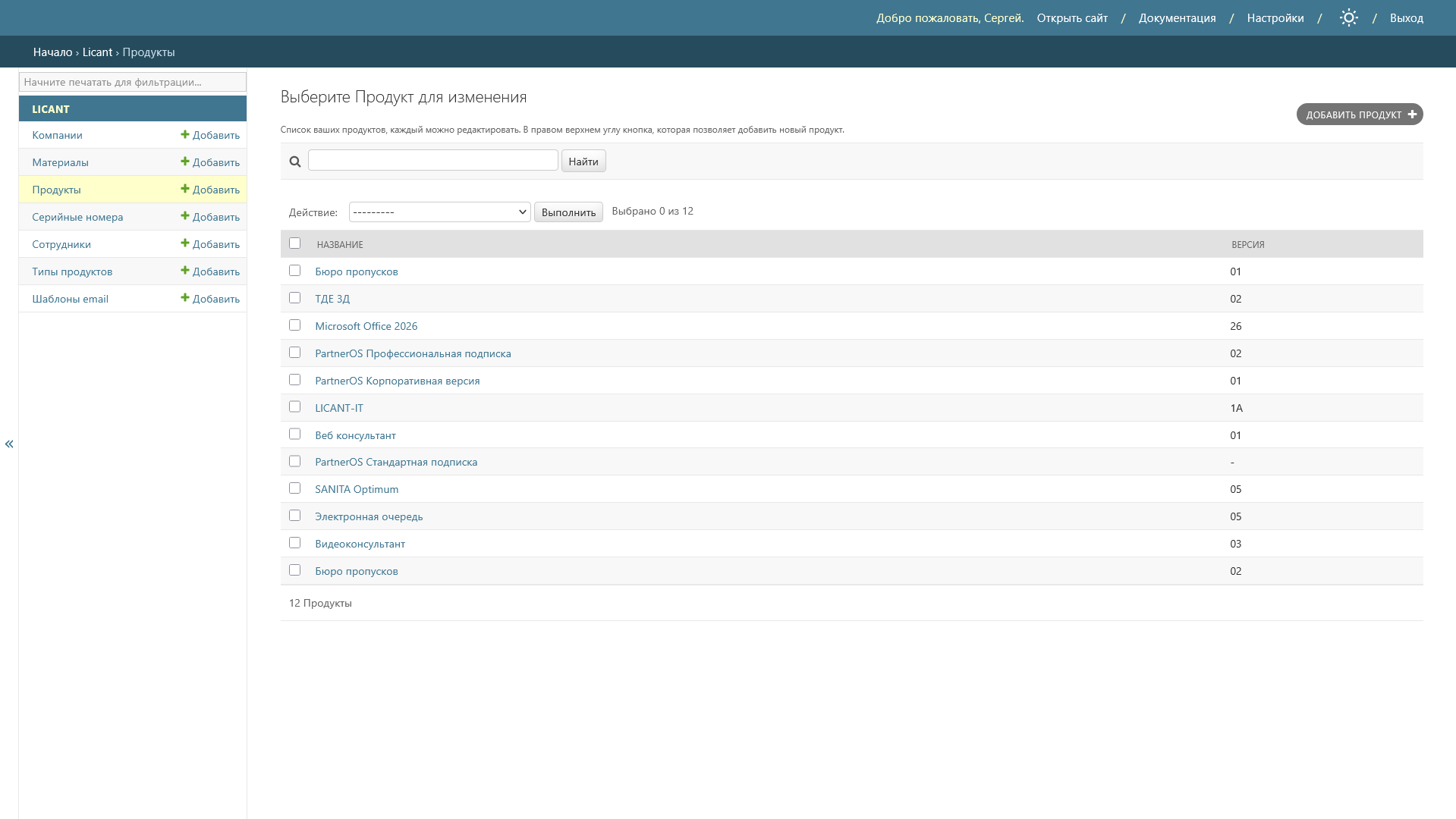The height and width of the screenshot is (819, 1456).
Task: Click the magnifier search icon
Action: coord(295,162)
